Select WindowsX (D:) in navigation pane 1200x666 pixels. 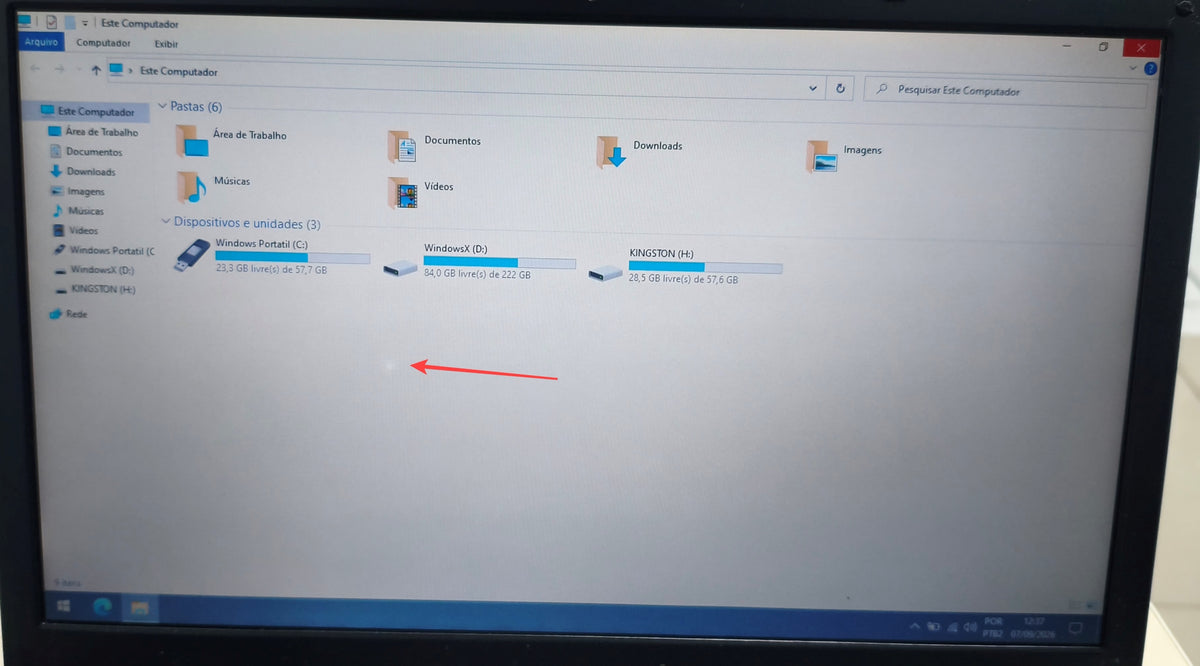coord(94,270)
